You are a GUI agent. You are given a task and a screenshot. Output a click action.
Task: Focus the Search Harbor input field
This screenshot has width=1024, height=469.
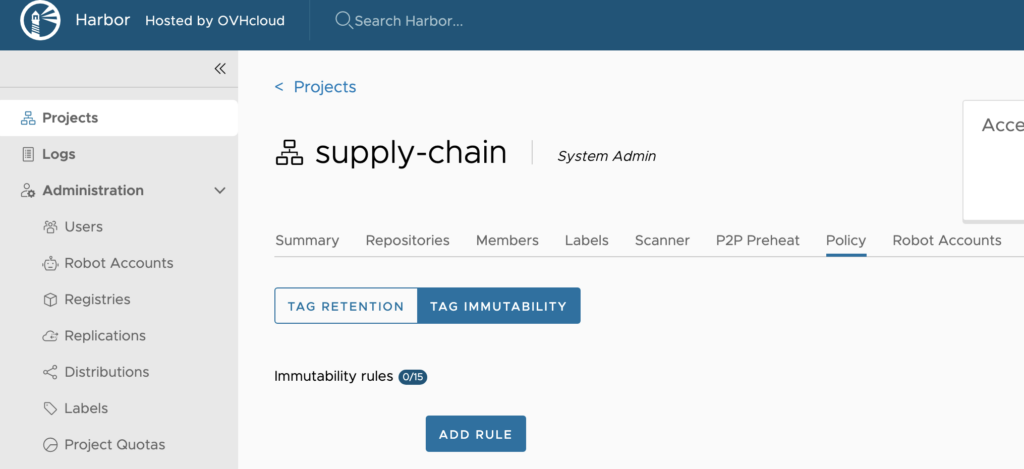pyautogui.click(x=420, y=20)
